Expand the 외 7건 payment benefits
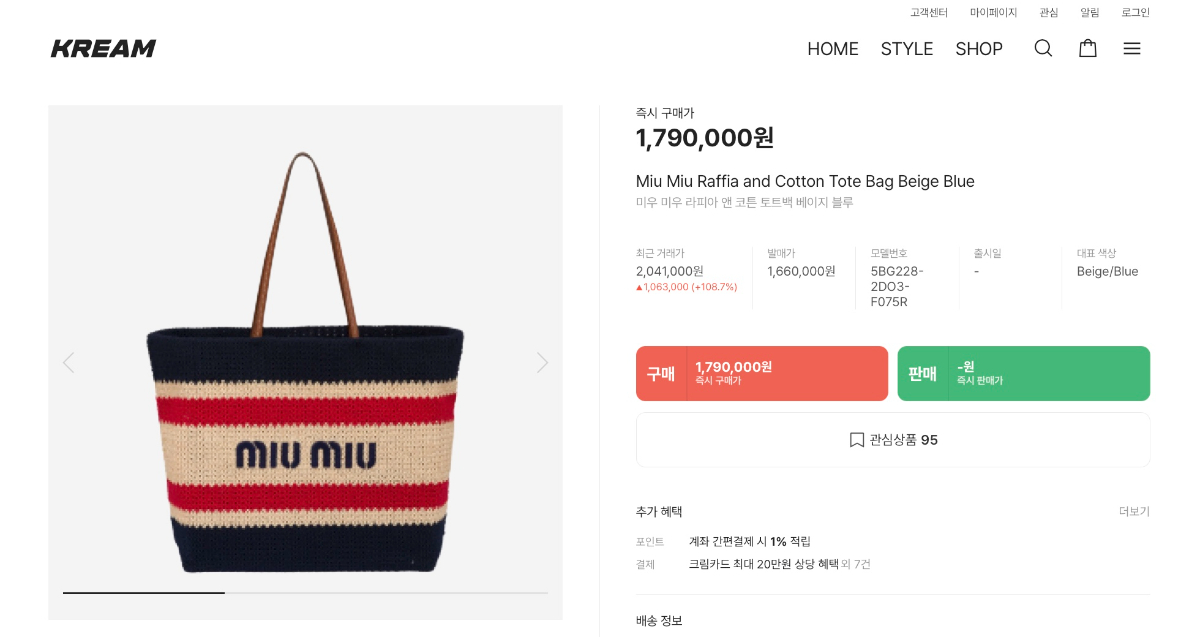 pyautogui.click(x=855, y=564)
